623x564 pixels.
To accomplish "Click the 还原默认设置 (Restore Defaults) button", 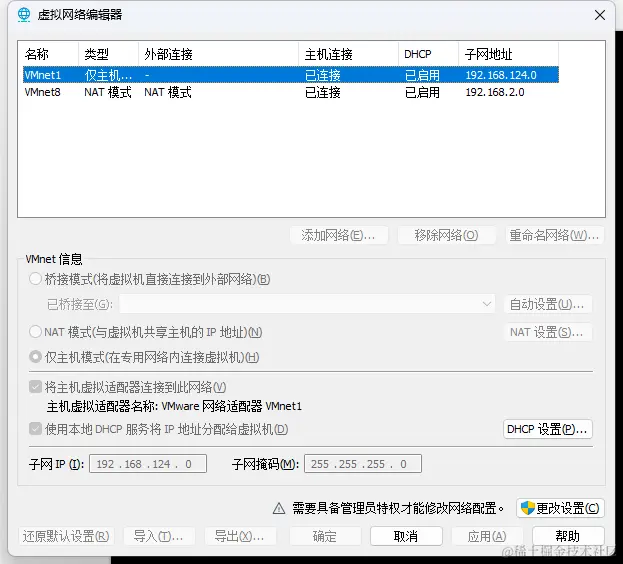I will click(x=66, y=536).
